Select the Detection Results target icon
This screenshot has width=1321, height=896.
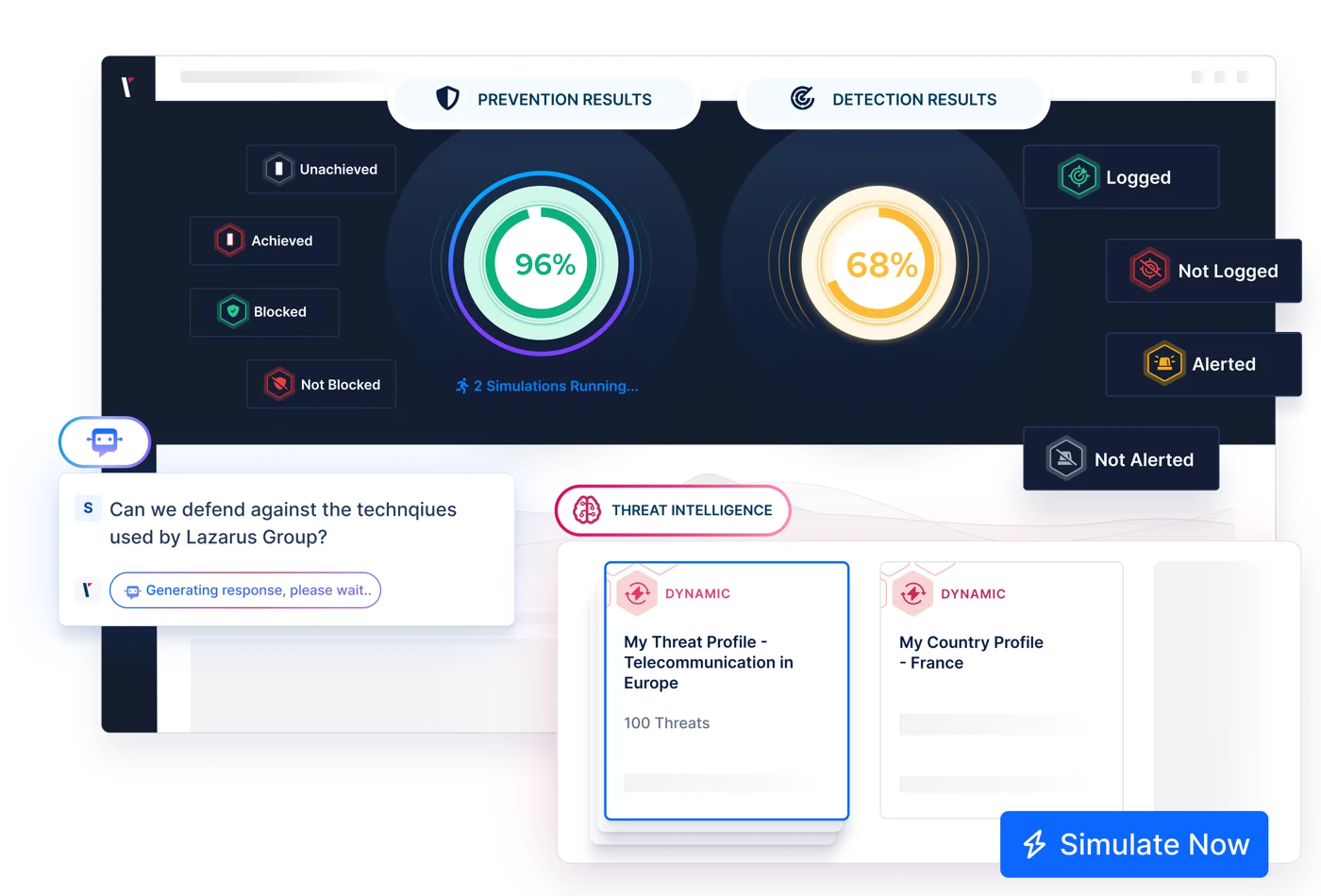(x=800, y=98)
